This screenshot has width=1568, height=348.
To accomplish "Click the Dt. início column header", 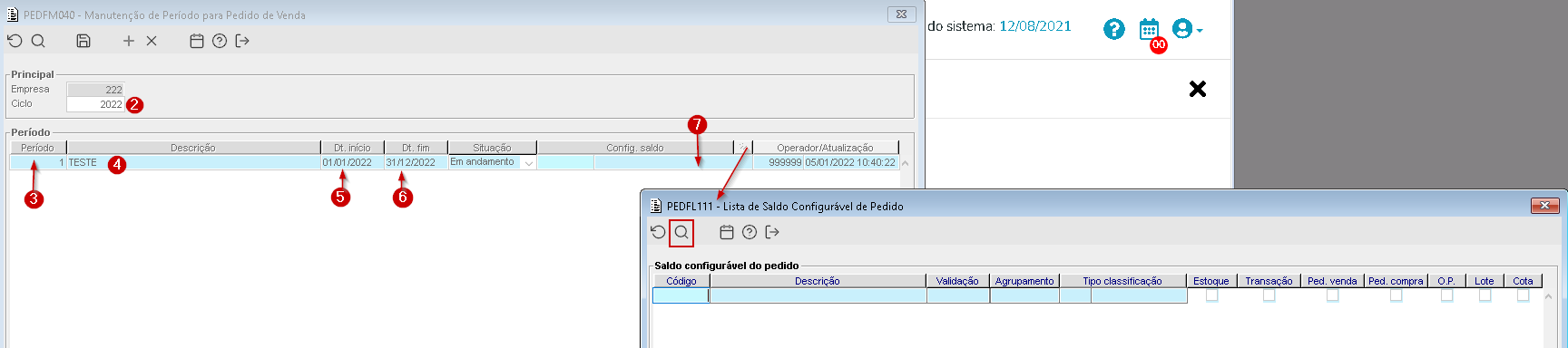I will (x=352, y=148).
